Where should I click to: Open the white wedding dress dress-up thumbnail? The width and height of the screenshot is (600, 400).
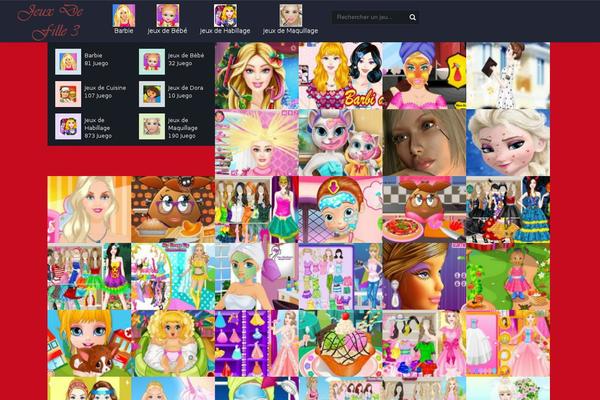508,344
